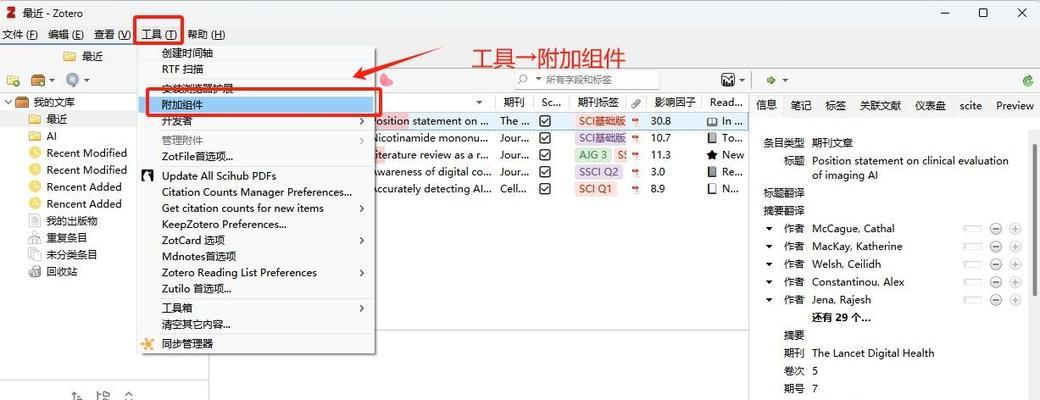The image size is (1040, 400).
Task: Switch name field mode for Welsh, Ceilidh
Action: point(972,264)
